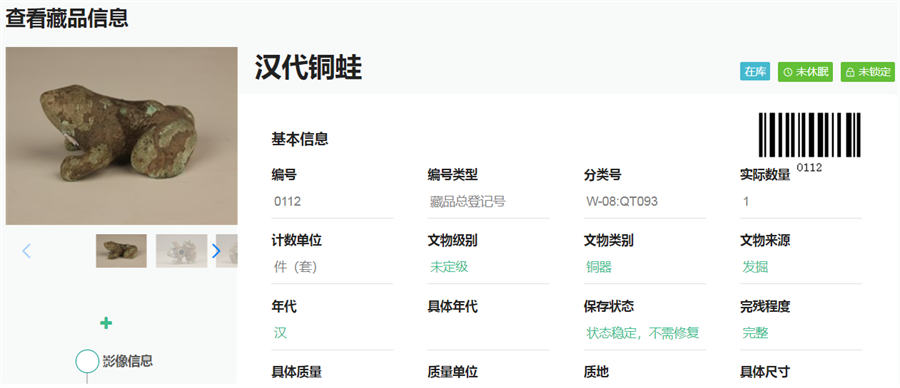The height and width of the screenshot is (388, 900).
Task: Click the green plus icon
Action: click(106, 323)
